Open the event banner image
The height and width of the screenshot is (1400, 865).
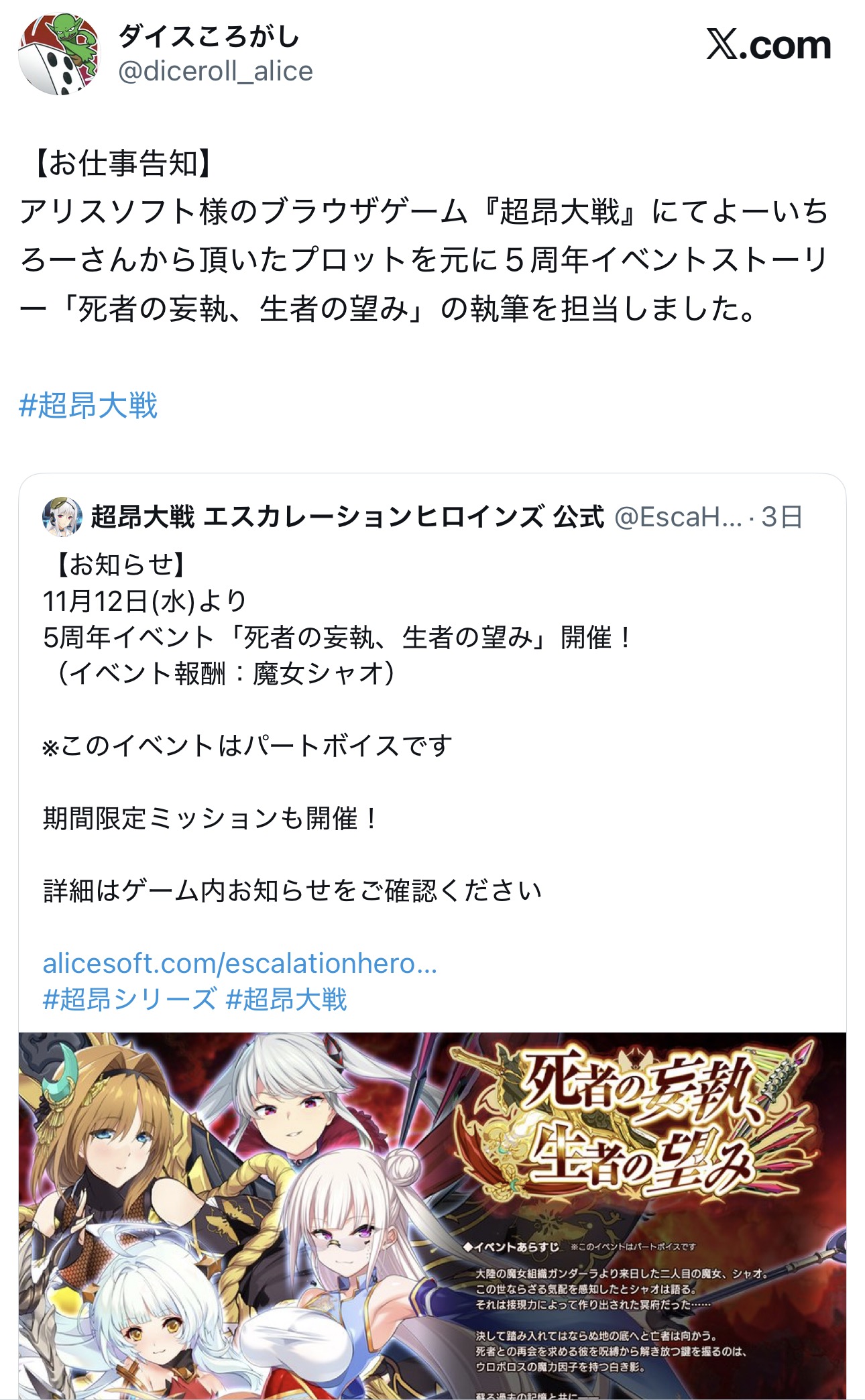(x=432, y=1216)
